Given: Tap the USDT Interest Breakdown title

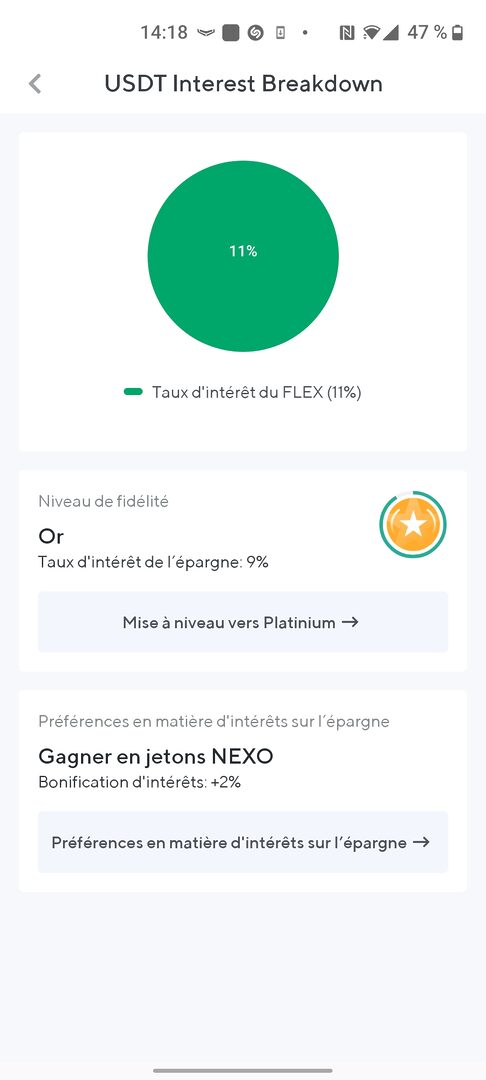Looking at the screenshot, I should 243,84.
